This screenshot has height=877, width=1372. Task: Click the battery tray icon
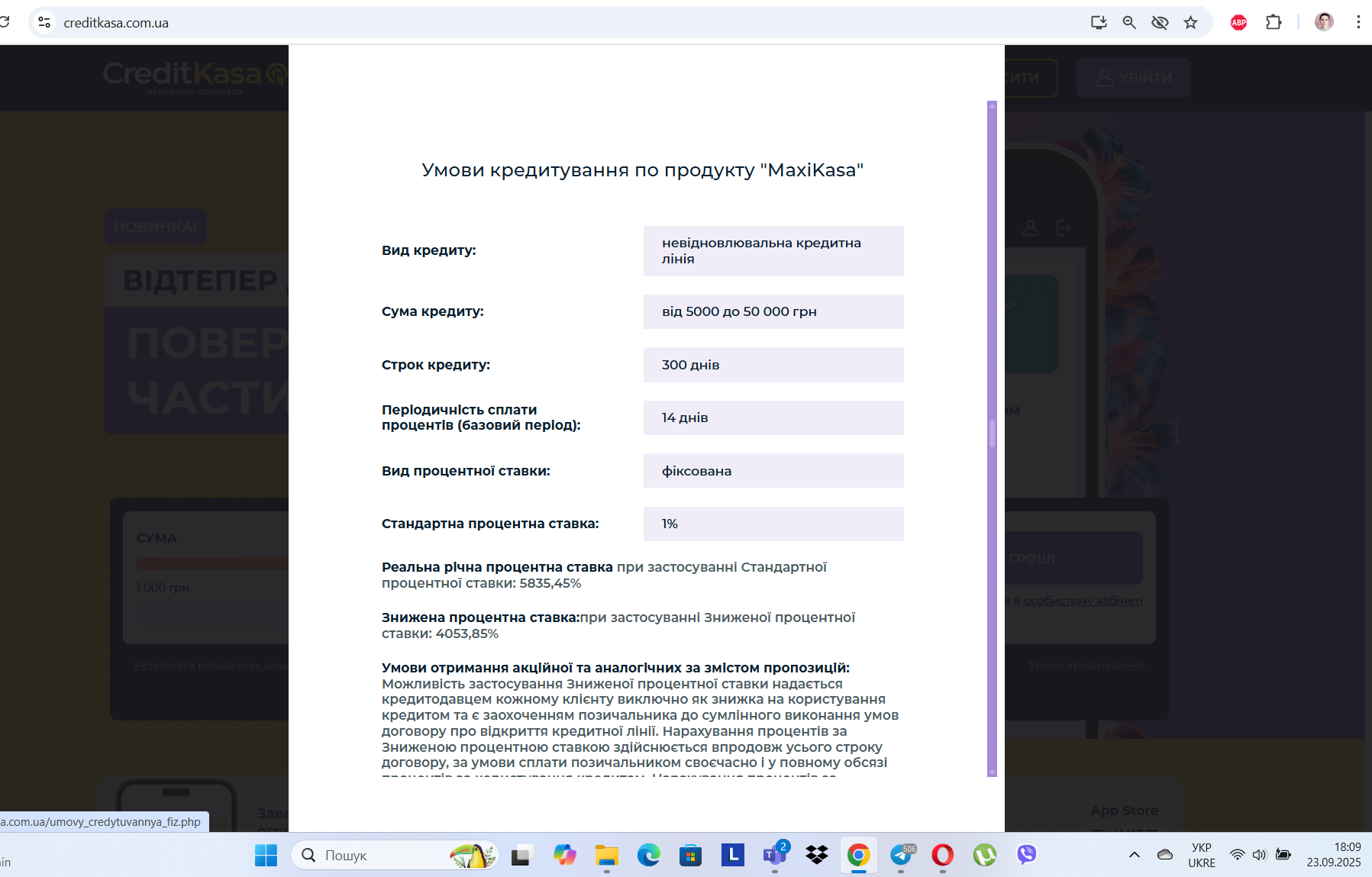1283,855
